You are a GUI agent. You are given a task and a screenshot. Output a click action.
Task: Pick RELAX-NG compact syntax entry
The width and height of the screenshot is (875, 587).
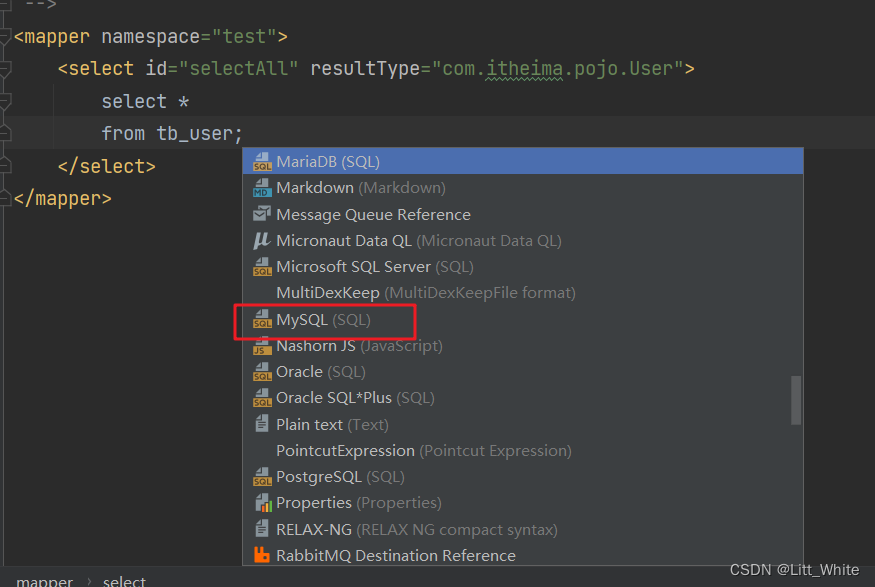[523, 530]
